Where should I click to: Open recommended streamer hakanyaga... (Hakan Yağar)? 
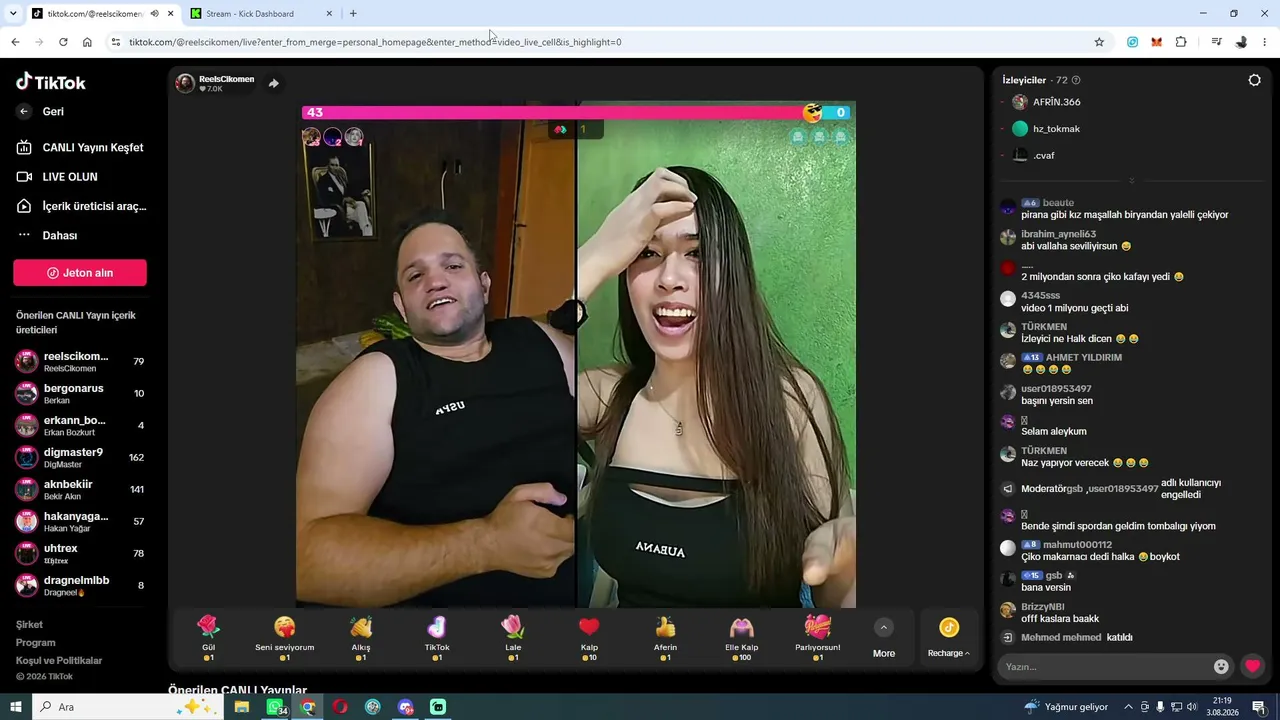pos(80,521)
